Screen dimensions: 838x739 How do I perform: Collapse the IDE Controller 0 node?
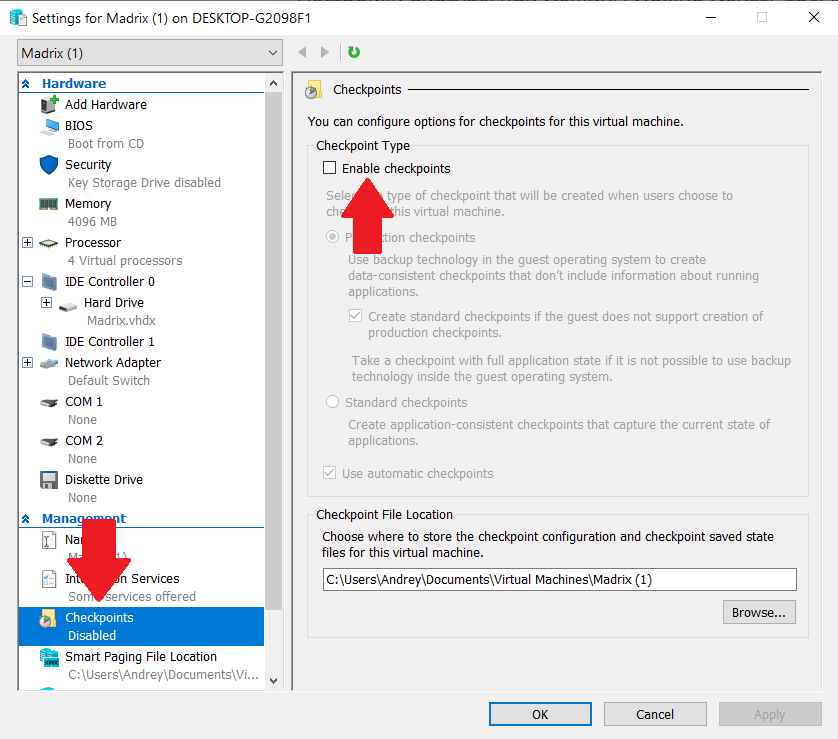[x=28, y=282]
